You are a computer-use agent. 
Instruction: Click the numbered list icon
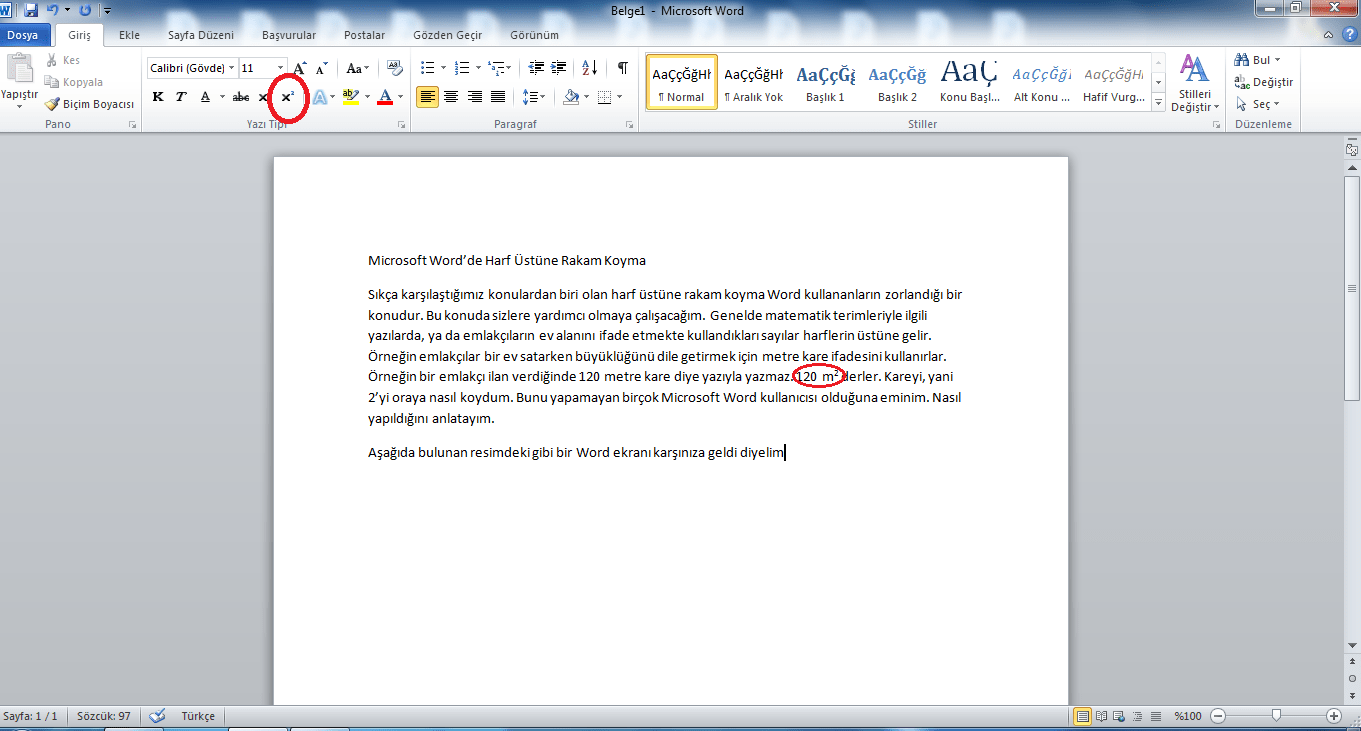tap(461, 68)
